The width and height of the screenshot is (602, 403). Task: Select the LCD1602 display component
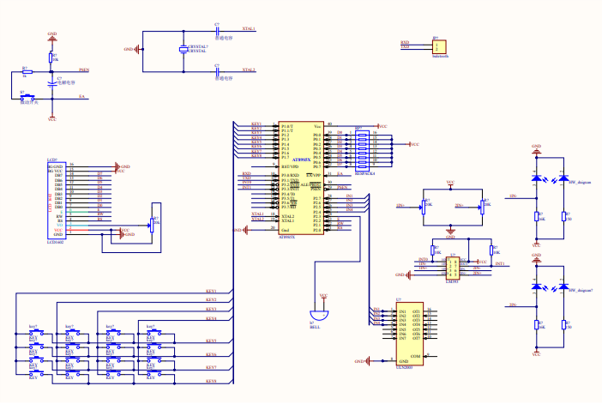56,200
